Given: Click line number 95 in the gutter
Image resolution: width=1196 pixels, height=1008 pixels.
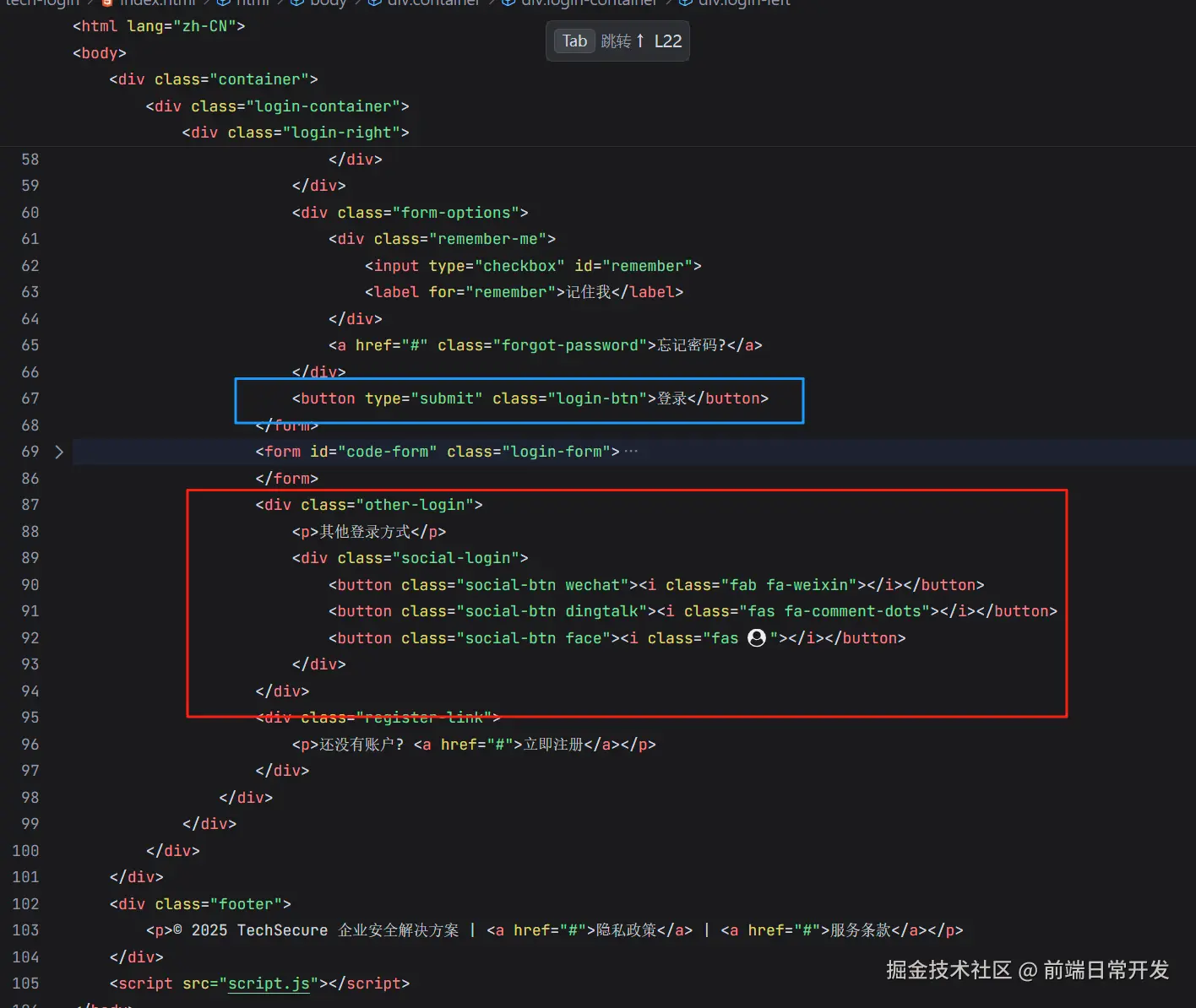Looking at the screenshot, I should 30,718.
